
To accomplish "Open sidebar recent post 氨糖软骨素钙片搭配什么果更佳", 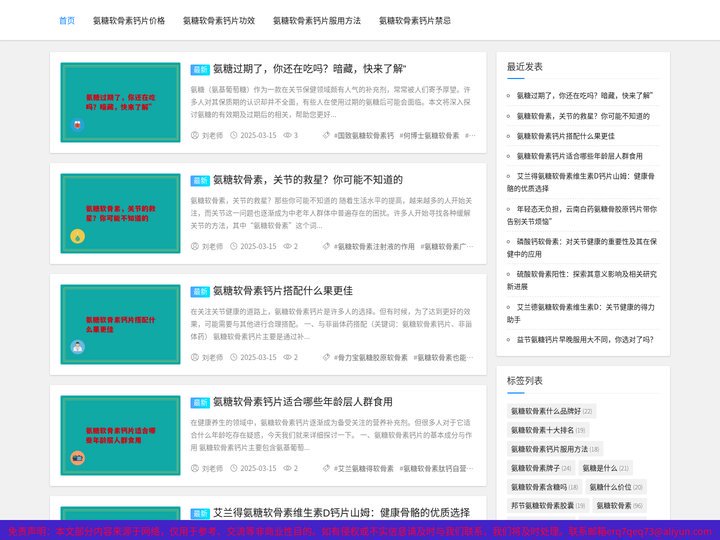I will [x=565, y=136].
